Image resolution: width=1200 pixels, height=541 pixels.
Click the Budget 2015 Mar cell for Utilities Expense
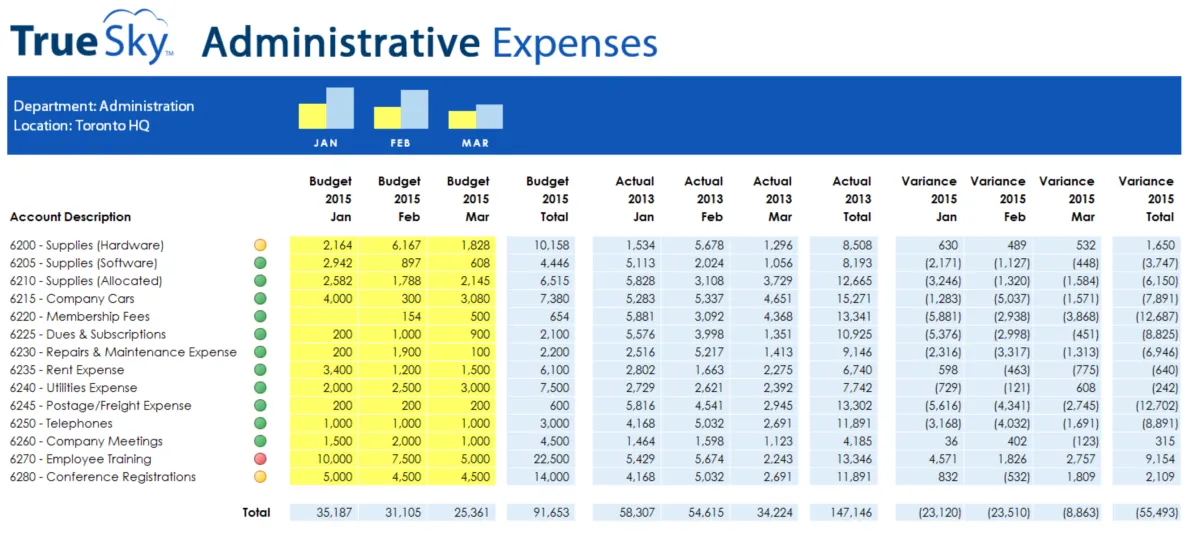[x=463, y=388]
